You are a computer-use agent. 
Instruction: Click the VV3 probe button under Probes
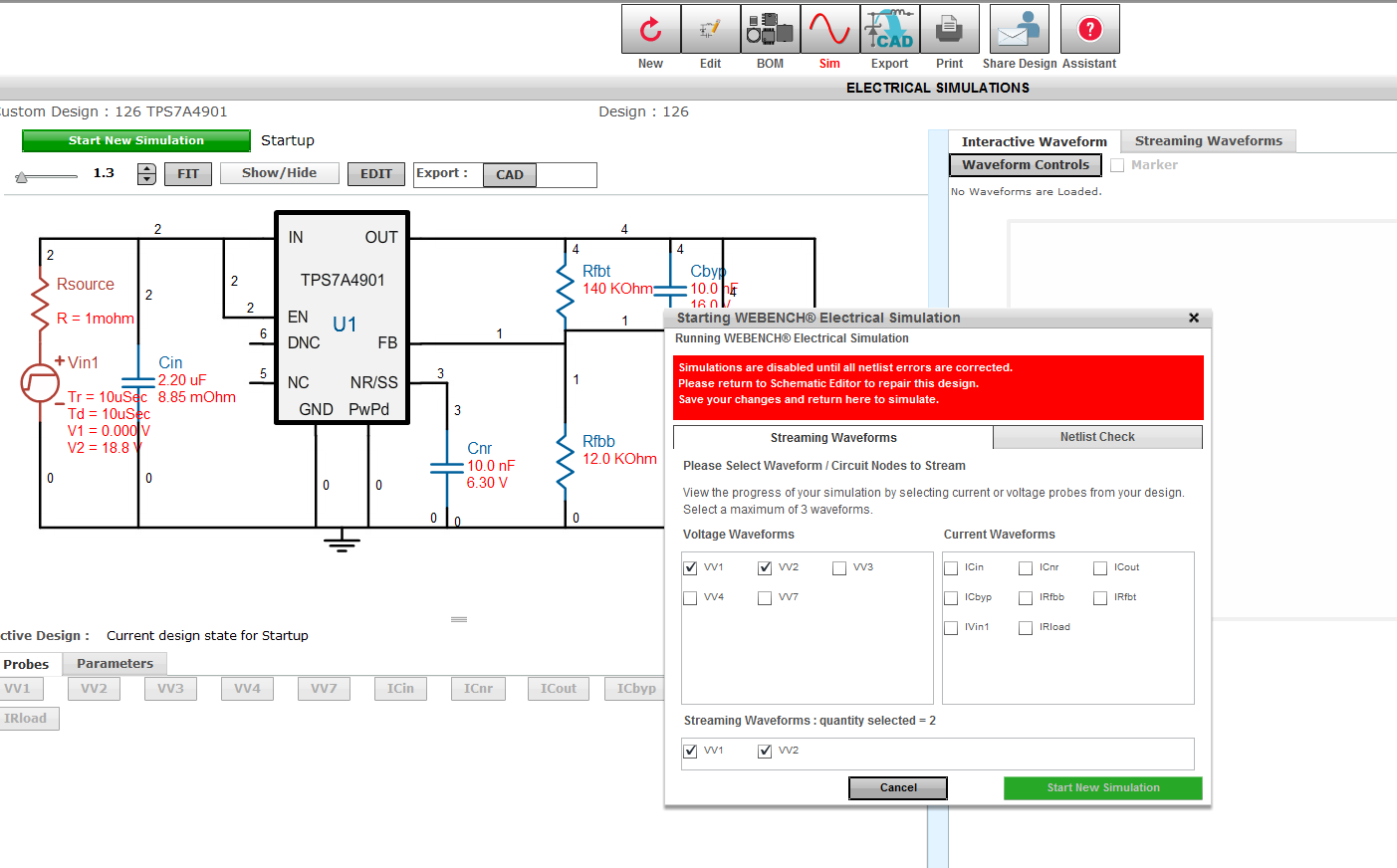click(x=171, y=689)
